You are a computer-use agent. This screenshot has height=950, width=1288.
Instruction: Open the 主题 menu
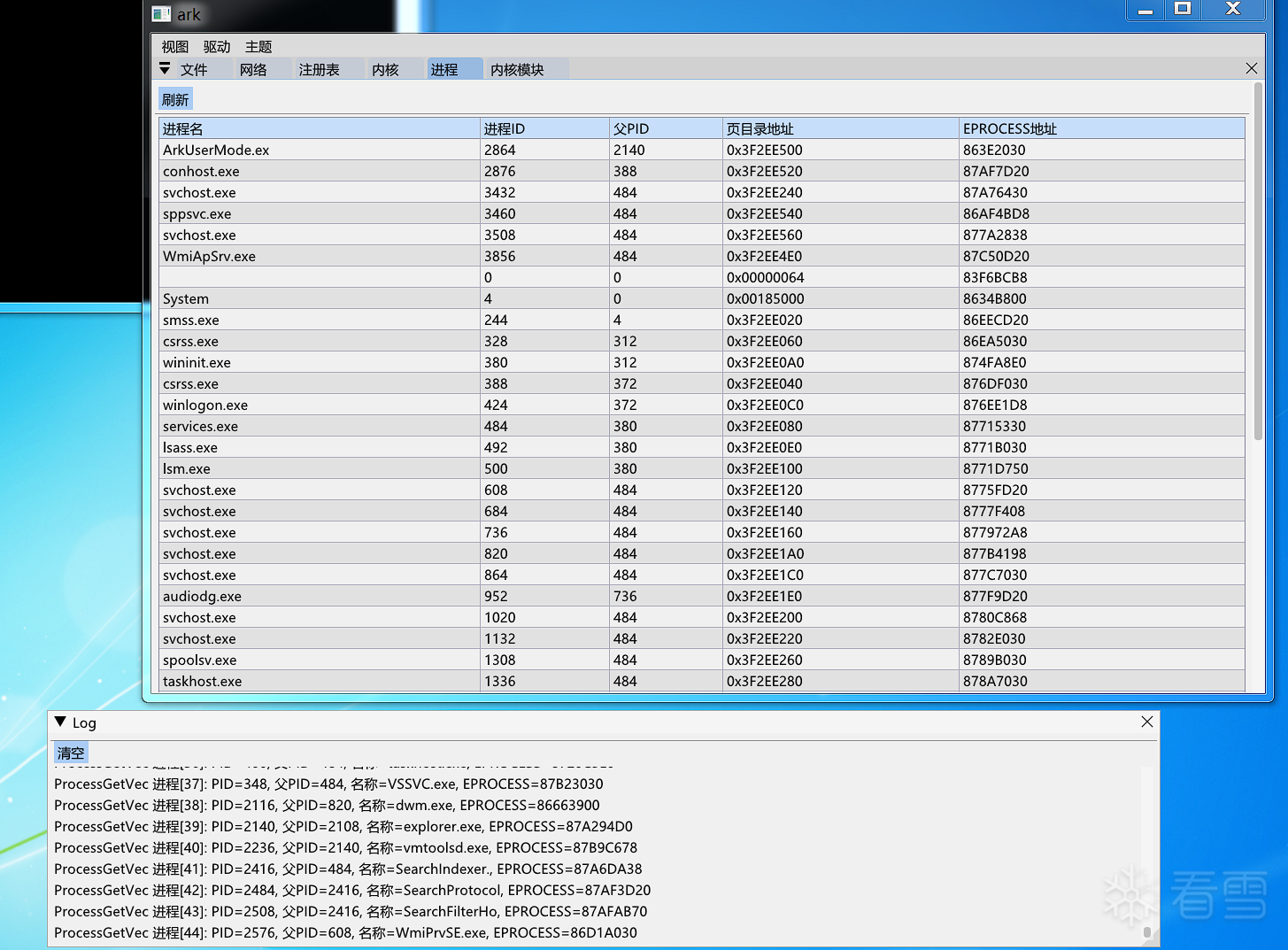(258, 47)
